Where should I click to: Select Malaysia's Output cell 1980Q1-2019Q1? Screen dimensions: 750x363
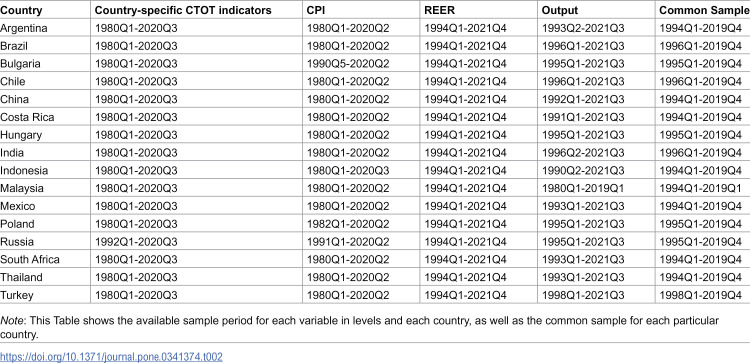[x=583, y=188]
